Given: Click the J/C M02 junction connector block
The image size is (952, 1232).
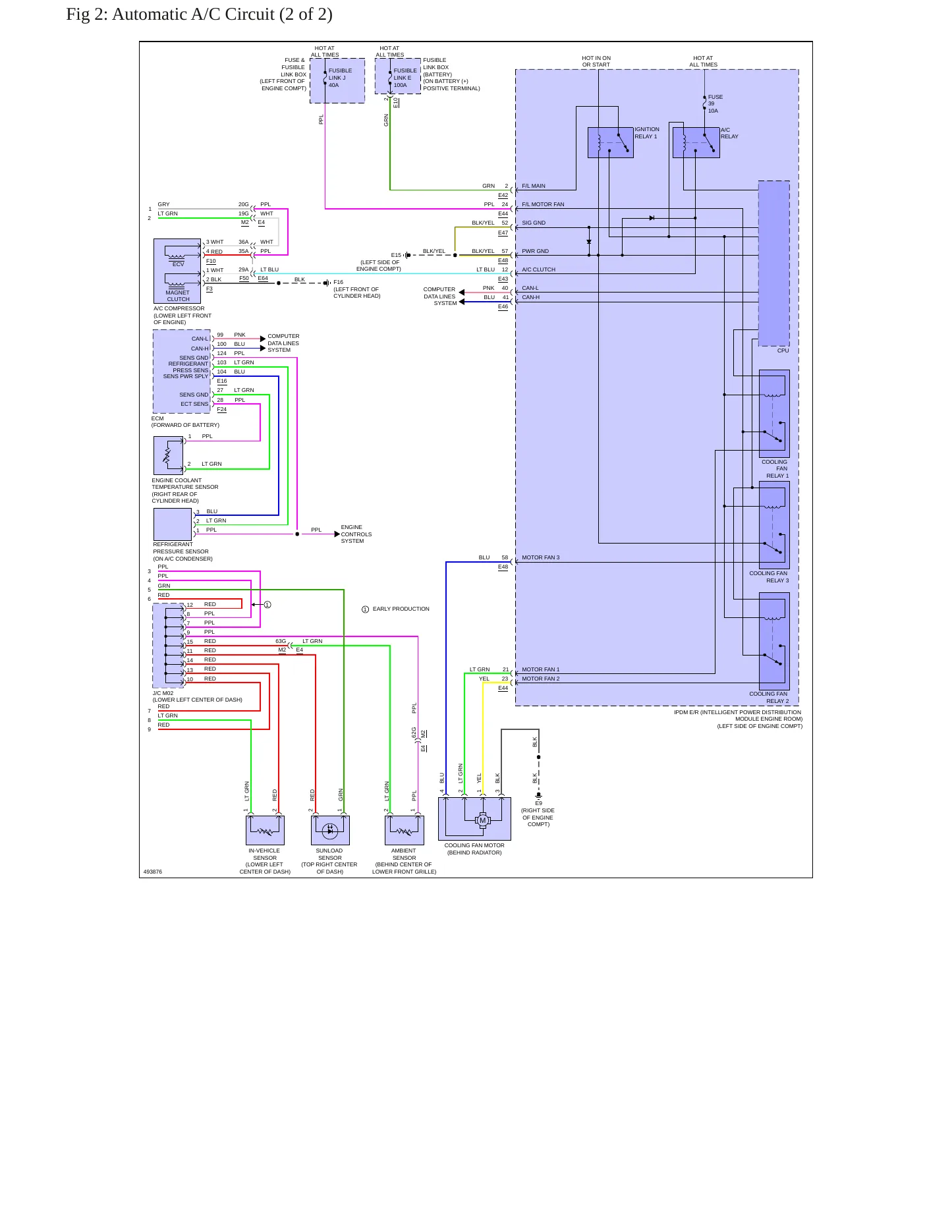Looking at the screenshot, I should click(x=169, y=646).
